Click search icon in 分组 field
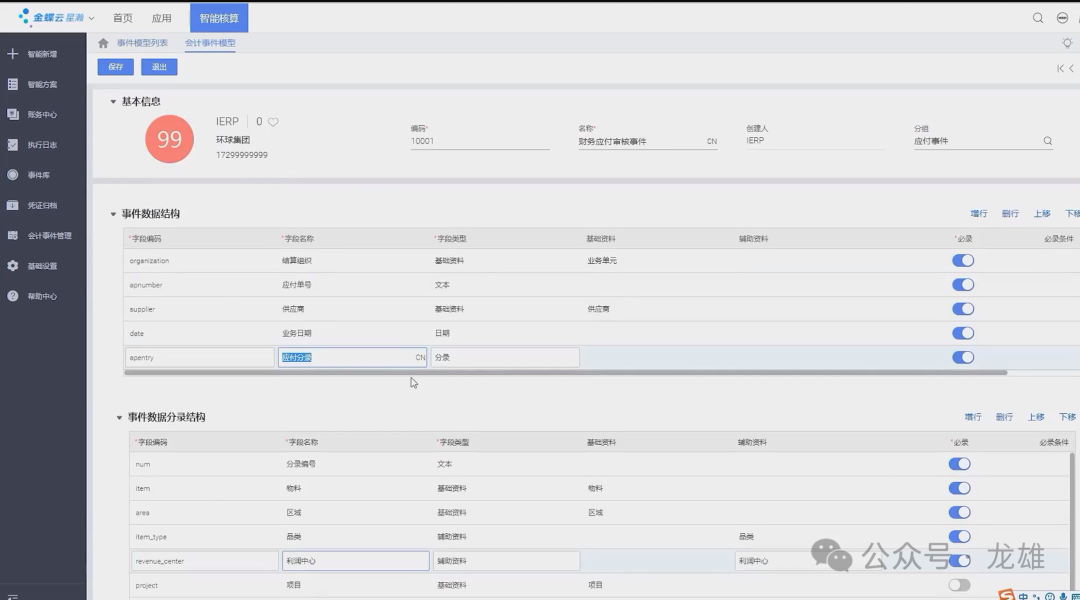This screenshot has height=600, width=1080. coord(1048,141)
